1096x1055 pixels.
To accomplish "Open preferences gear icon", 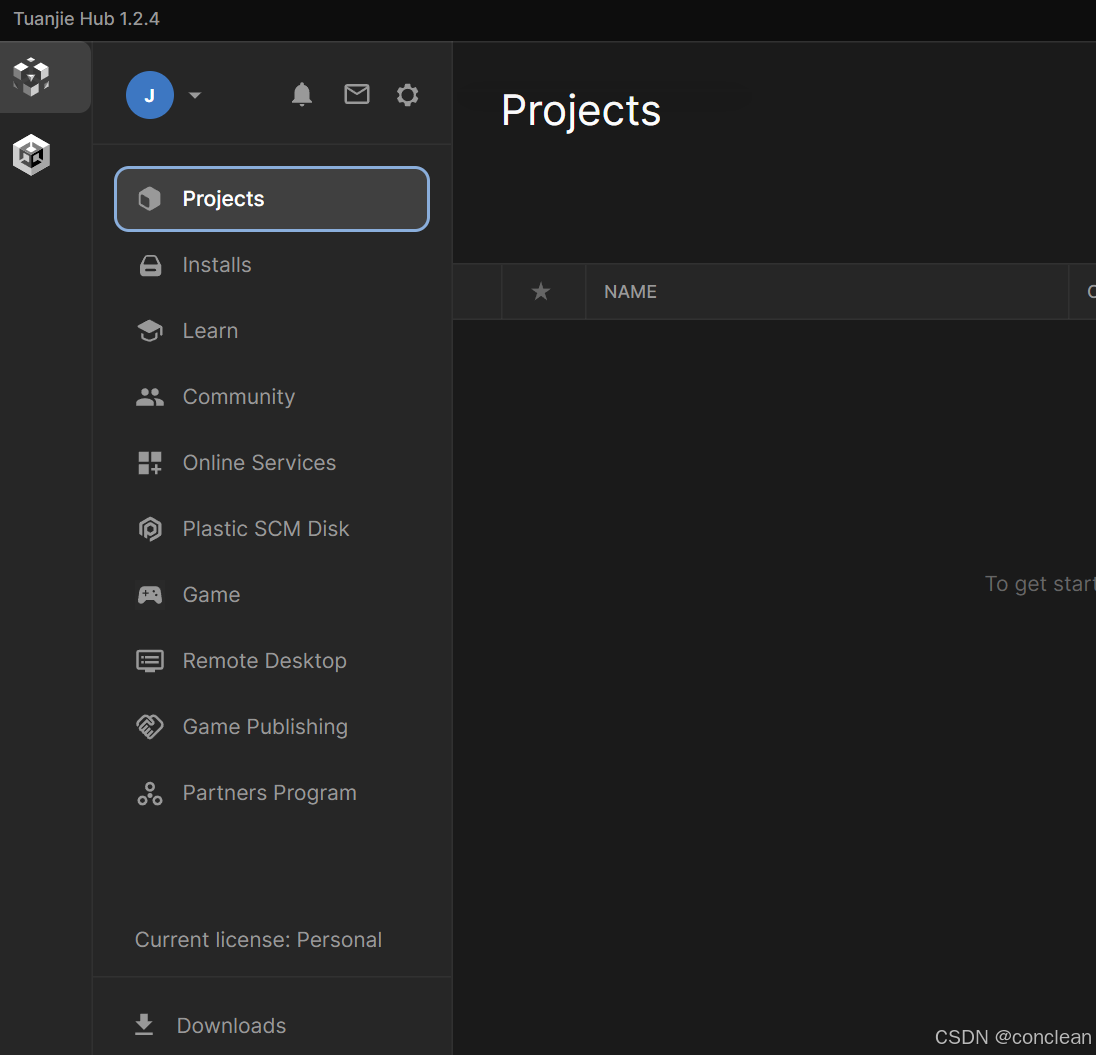I will point(408,94).
